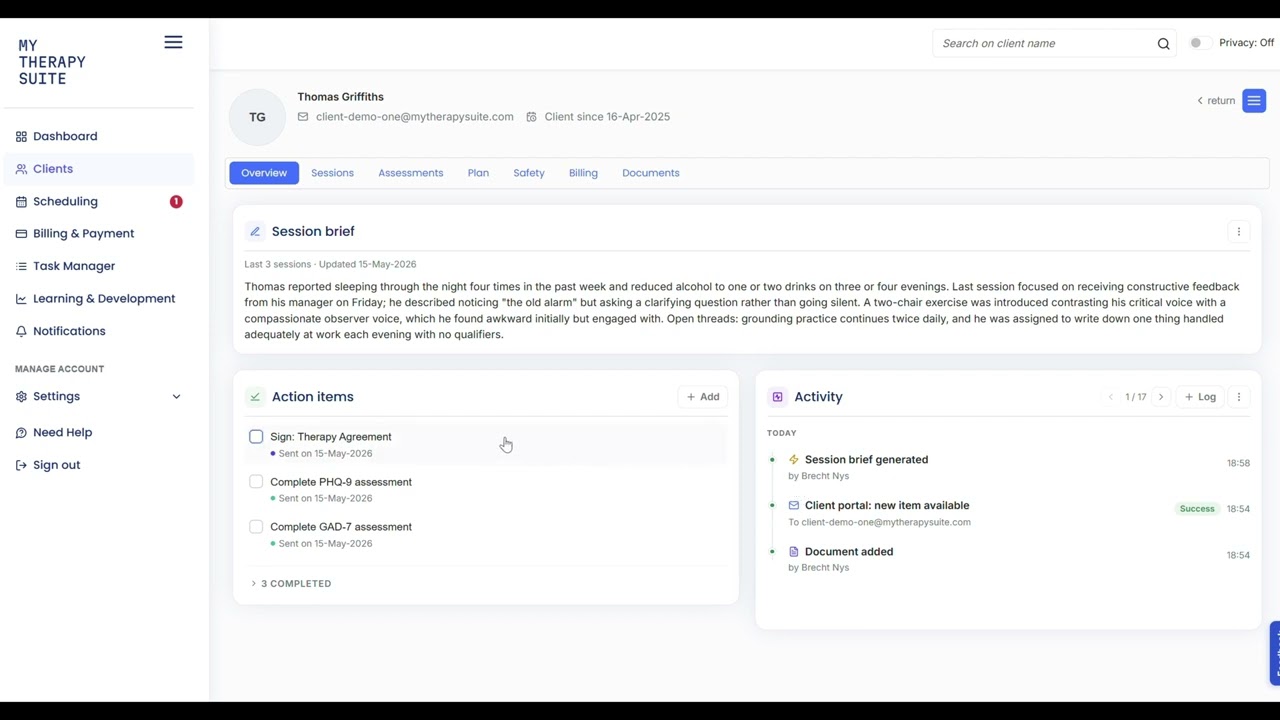Image resolution: width=1280 pixels, height=720 pixels.
Task: Click the Dashboard grid icon
Action: [21, 137]
